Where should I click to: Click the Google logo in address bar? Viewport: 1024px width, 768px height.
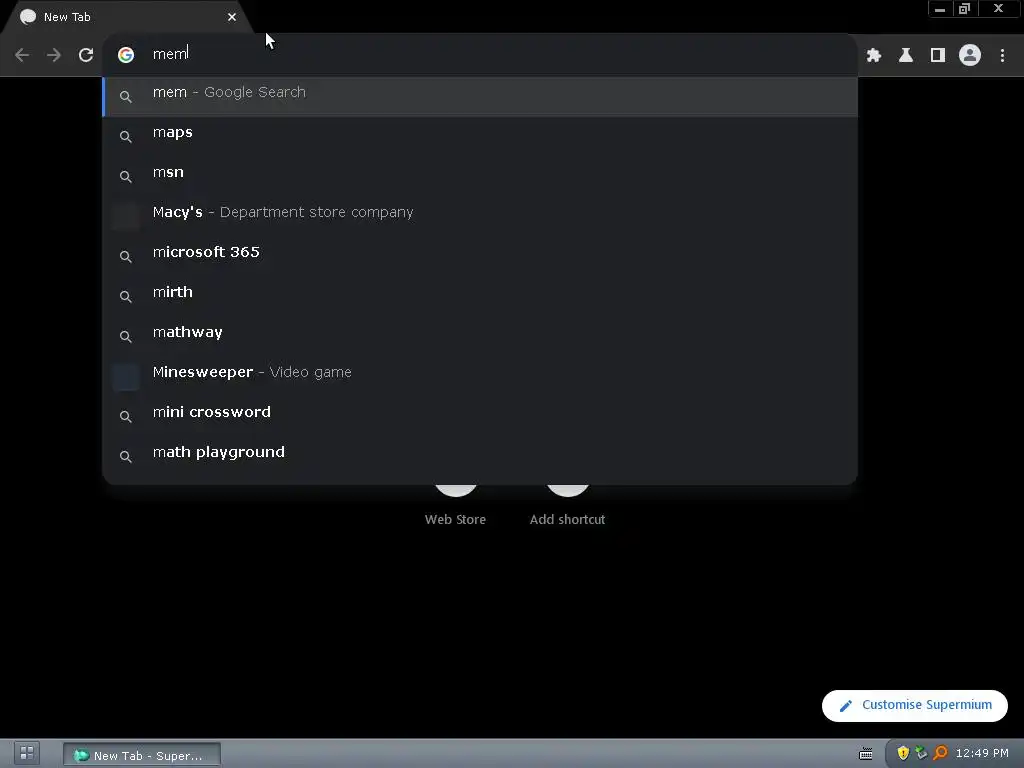coord(126,55)
